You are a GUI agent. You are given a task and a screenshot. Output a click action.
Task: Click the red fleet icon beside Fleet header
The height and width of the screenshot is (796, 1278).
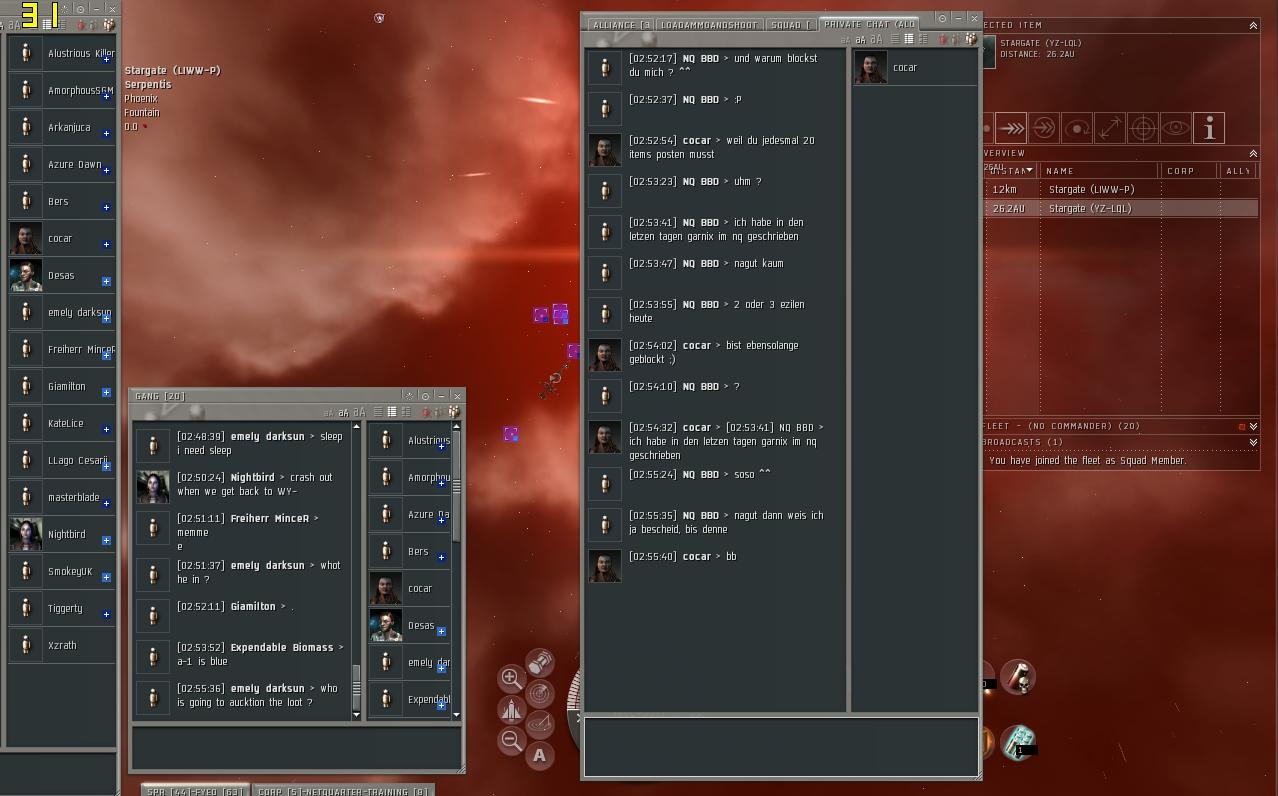1242,427
